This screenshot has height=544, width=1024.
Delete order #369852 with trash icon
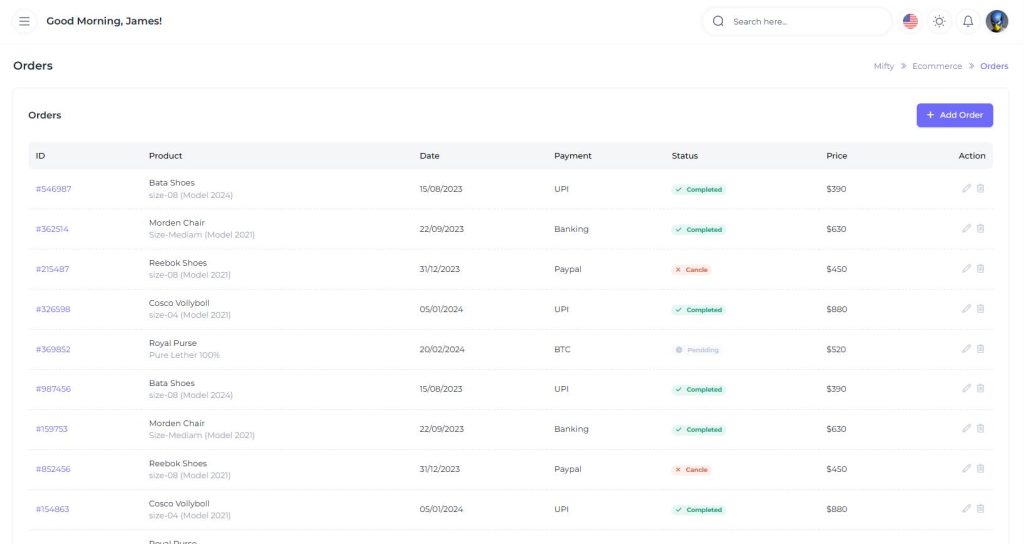[980, 349]
